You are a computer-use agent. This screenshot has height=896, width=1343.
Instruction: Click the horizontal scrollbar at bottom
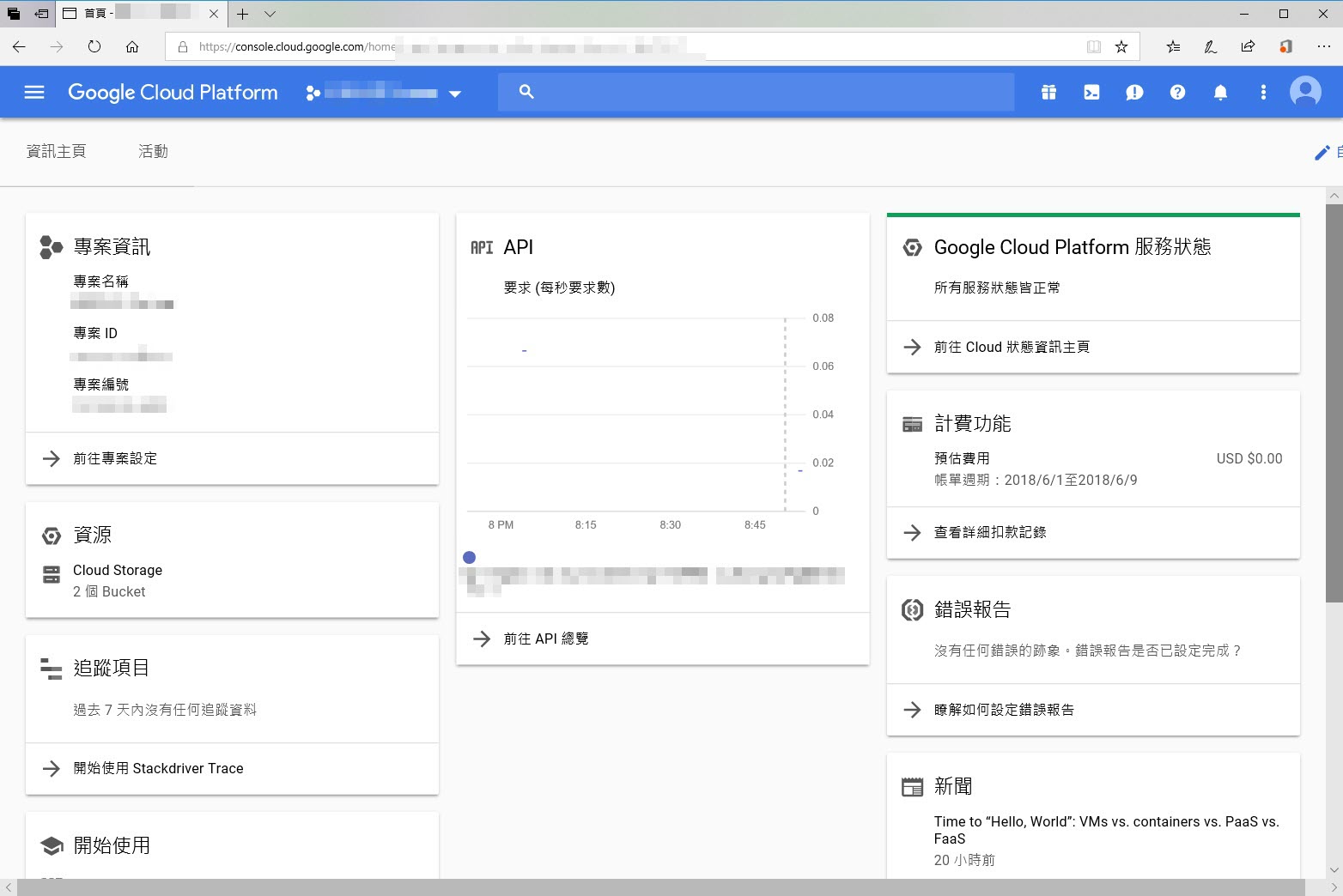pyautogui.click(x=659, y=887)
